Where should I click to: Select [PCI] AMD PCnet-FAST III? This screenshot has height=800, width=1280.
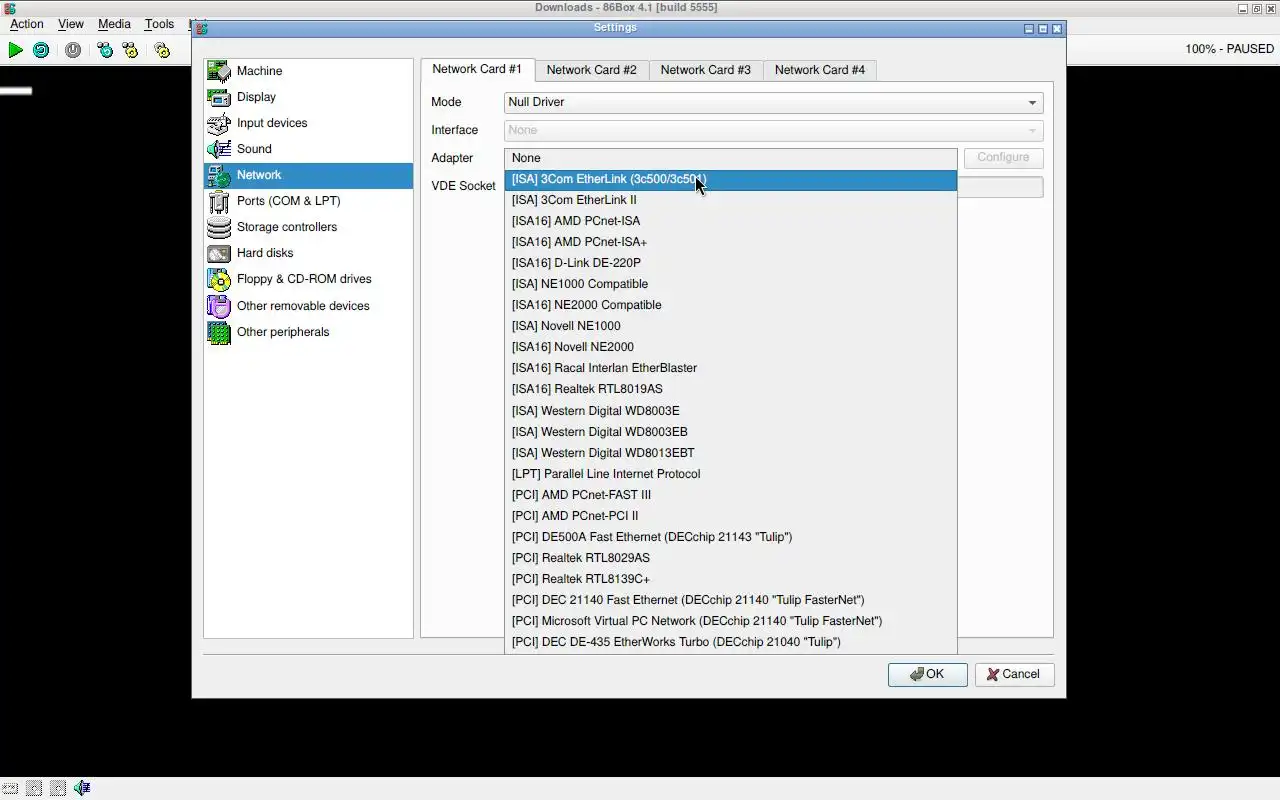[x=731, y=495]
